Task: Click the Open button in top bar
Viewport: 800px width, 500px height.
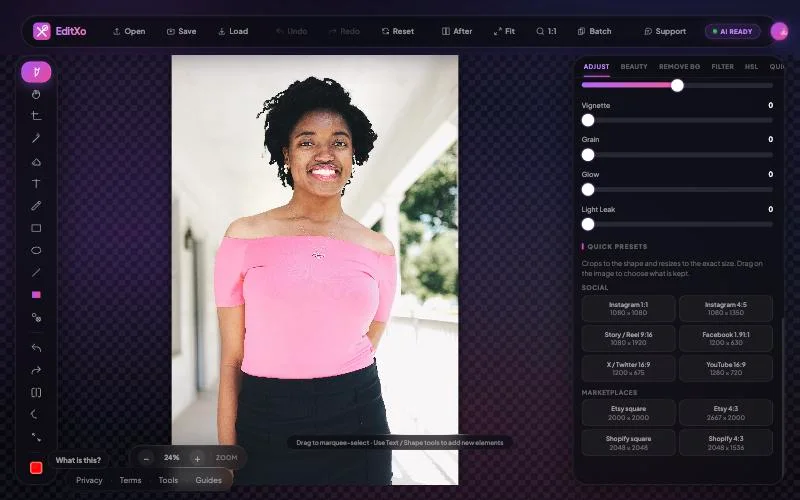Action: (129, 31)
